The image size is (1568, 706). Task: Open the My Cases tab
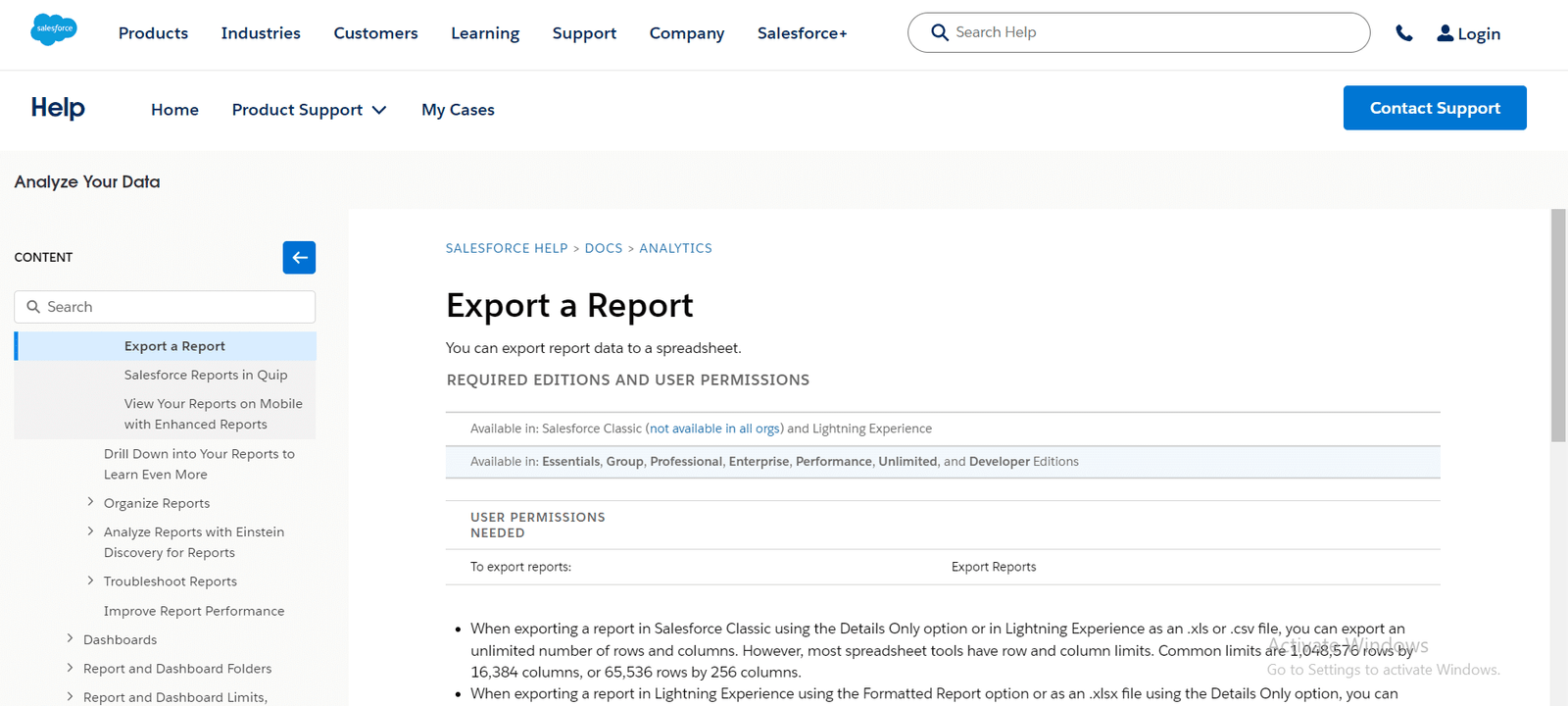point(458,110)
